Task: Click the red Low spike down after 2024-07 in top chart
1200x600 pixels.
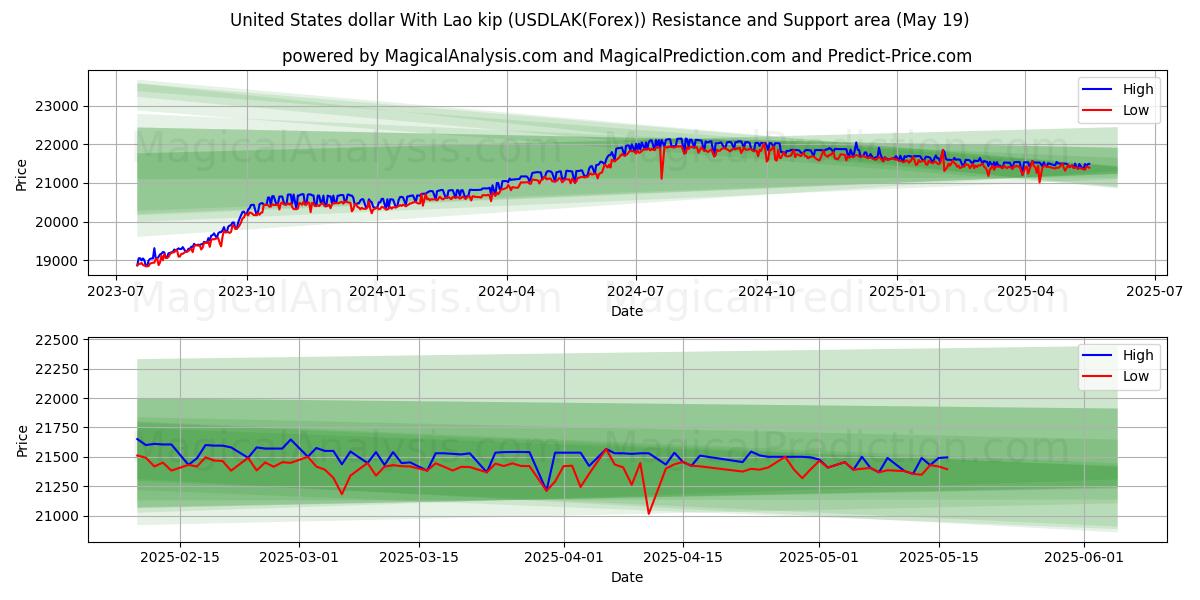Action: point(661,176)
